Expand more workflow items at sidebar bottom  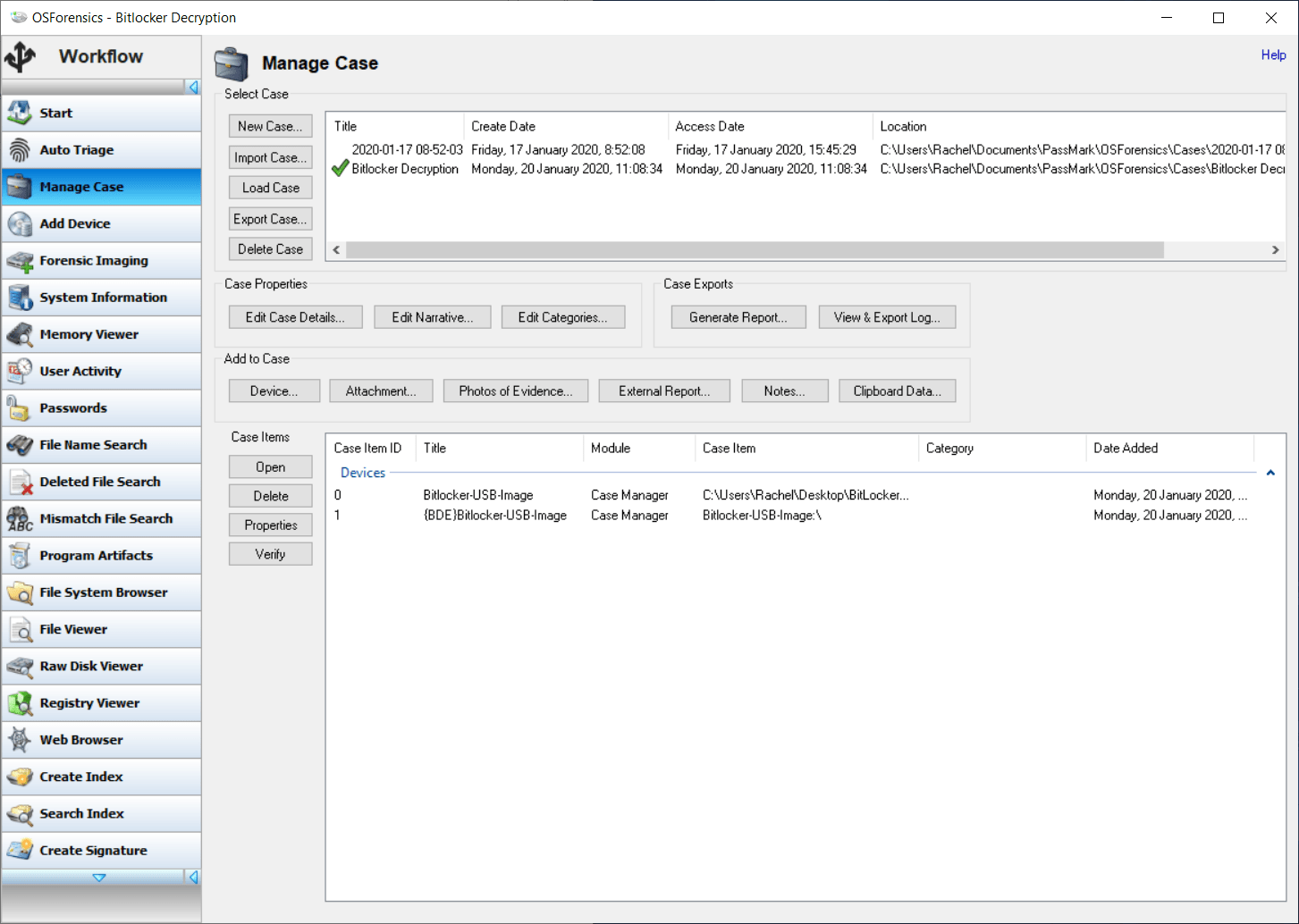(99, 877)
